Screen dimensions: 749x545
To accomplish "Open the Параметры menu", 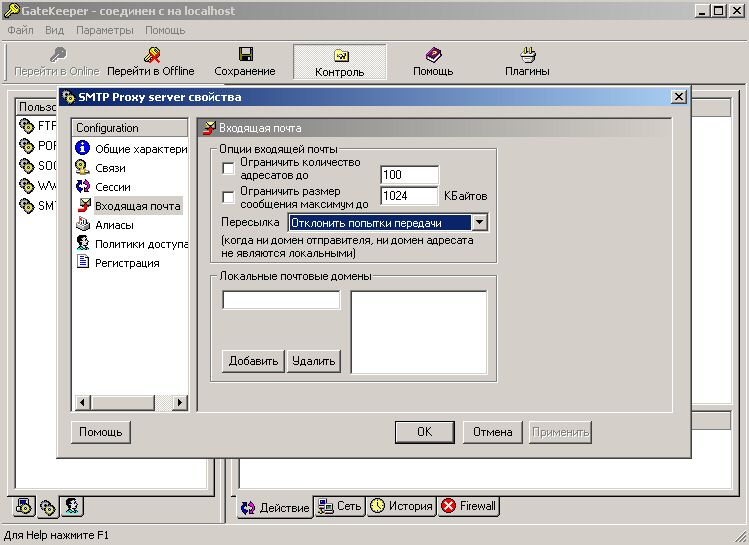I will [105, 30].
